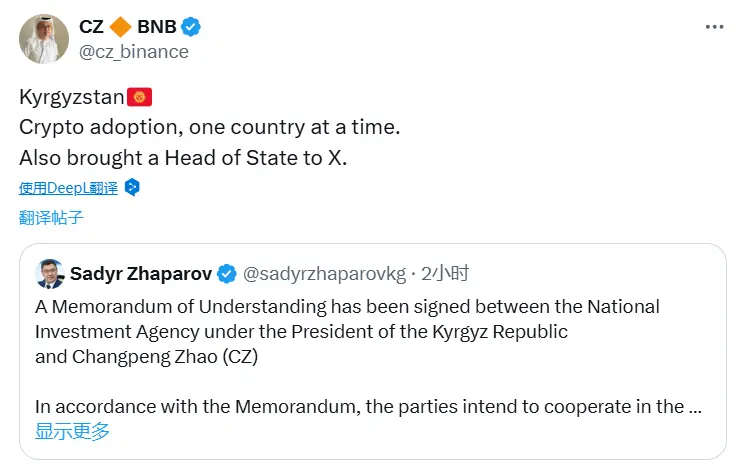Click the "2小时" post timestamp

[x=445, y=273]
